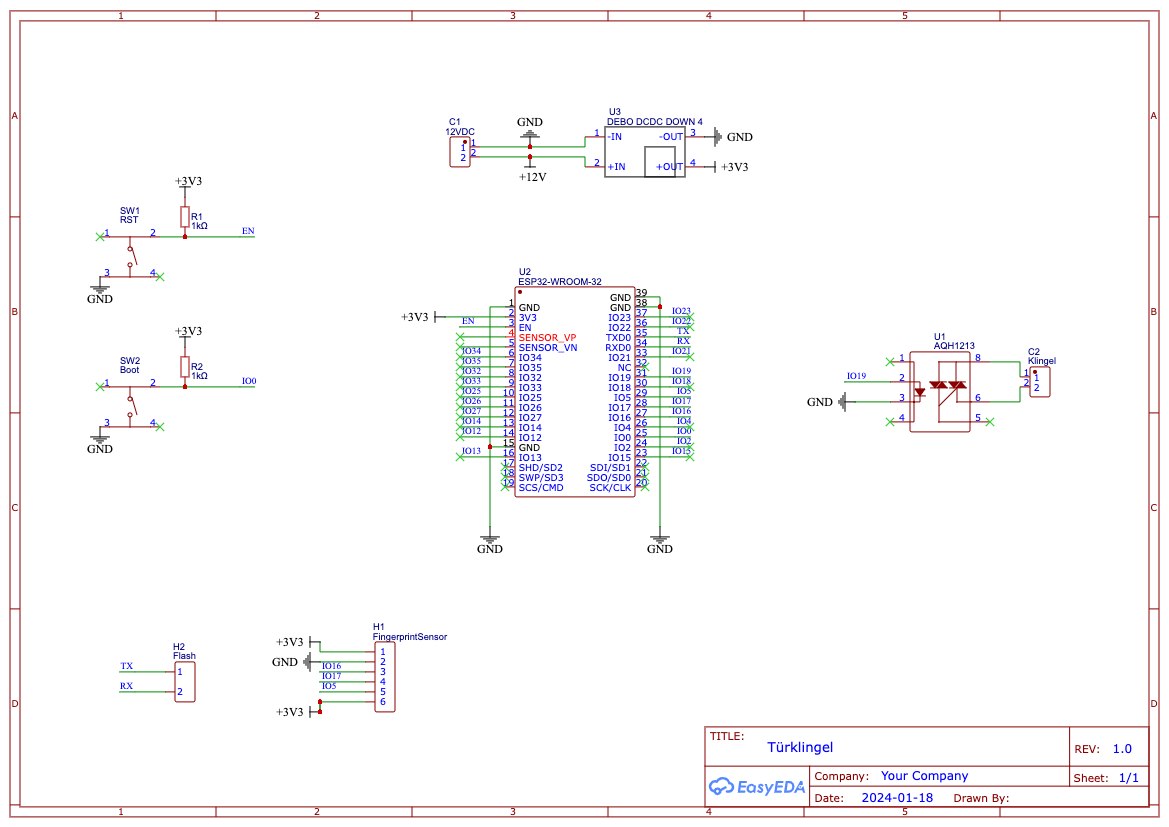Viewport: 1169px width, 827px height.
Task: Select the DEBO DCDC DOWN 4 module
Action: pyautogui.click(x=644, y=152)
